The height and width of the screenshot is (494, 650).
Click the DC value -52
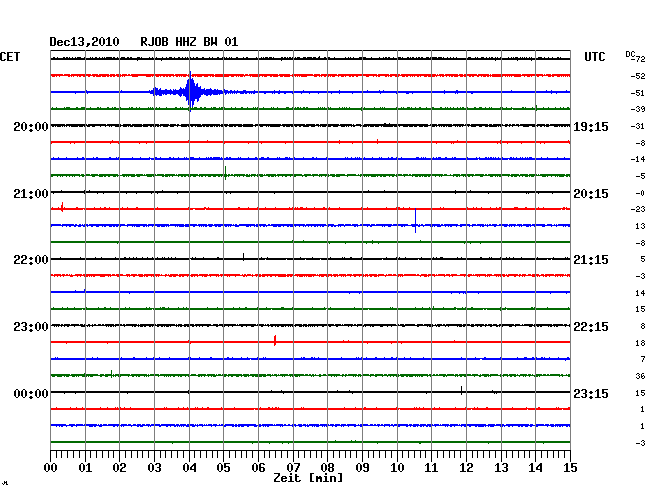638,76
